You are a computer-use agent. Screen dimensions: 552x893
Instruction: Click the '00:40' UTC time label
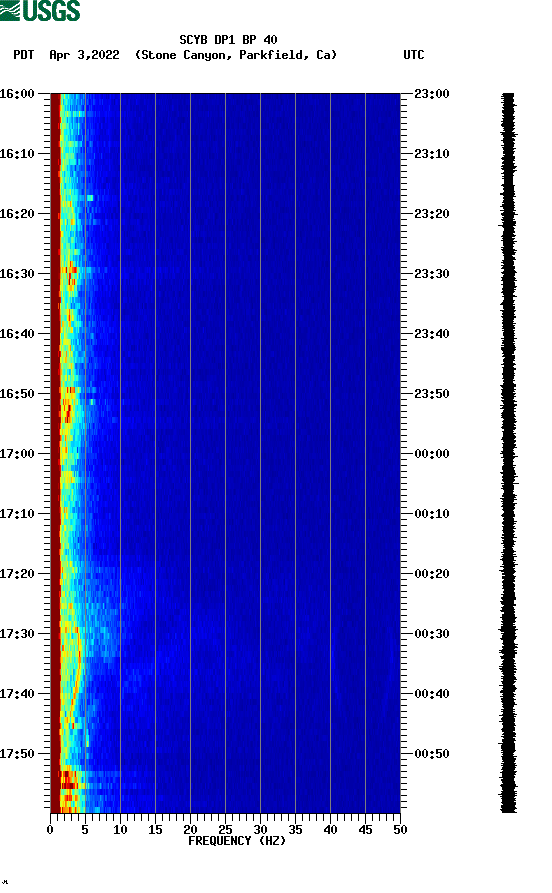coord(432,694)
